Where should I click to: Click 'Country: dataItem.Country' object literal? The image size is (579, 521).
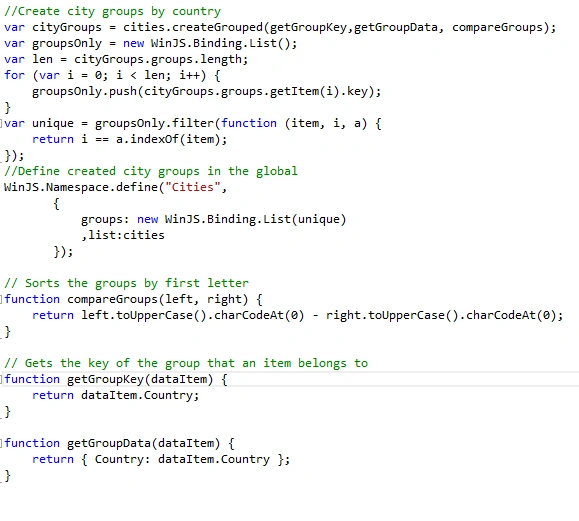[x=182, y=459]
